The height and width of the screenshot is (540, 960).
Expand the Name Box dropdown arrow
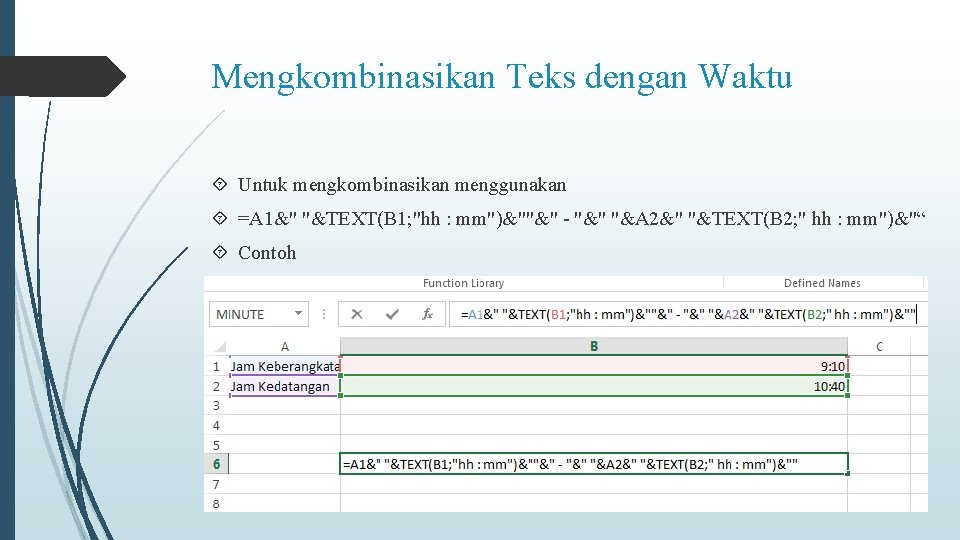(x=298, y=313)
